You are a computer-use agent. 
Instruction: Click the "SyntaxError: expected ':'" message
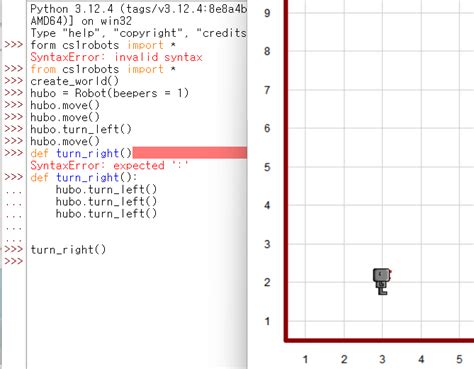pos(109,165)
